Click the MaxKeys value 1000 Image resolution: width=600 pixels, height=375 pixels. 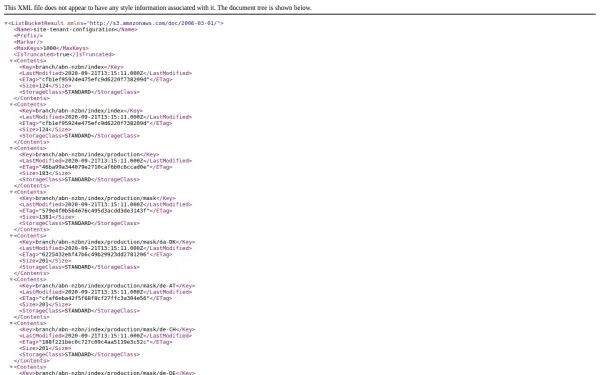[49, 48]
